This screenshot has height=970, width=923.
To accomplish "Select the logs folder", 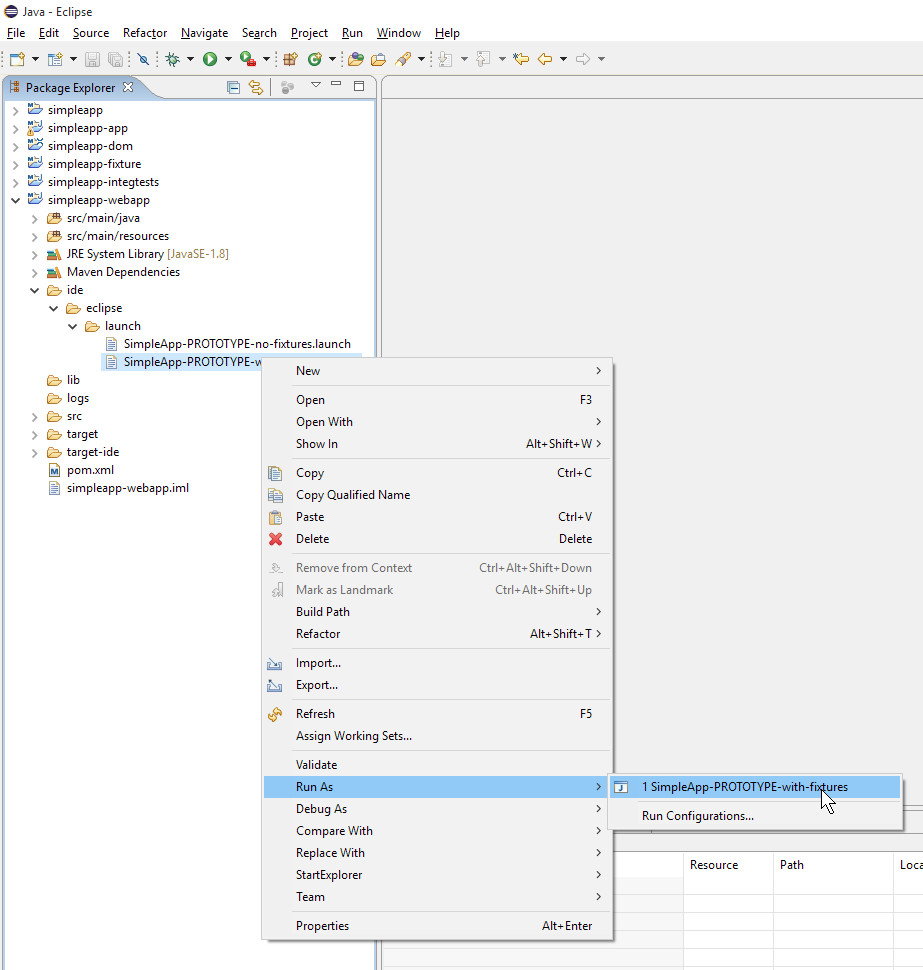I will point(78,398).
